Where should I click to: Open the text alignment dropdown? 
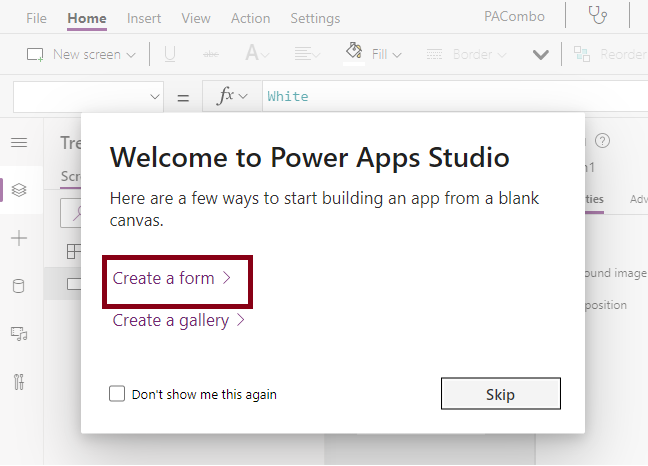tap(307, 54)
